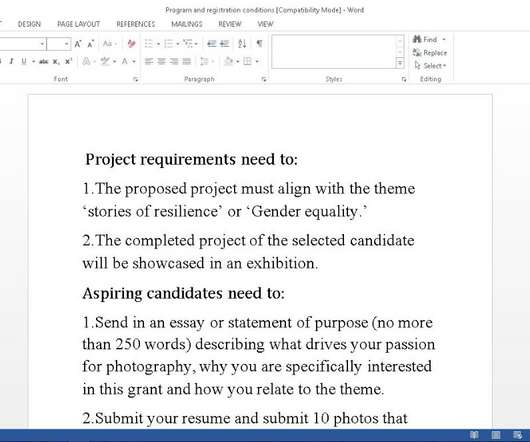This screenshot has height=442, width=530.
Task: Toggle strikethrough (abc) formatting
Action: click(x=44, y=62)
